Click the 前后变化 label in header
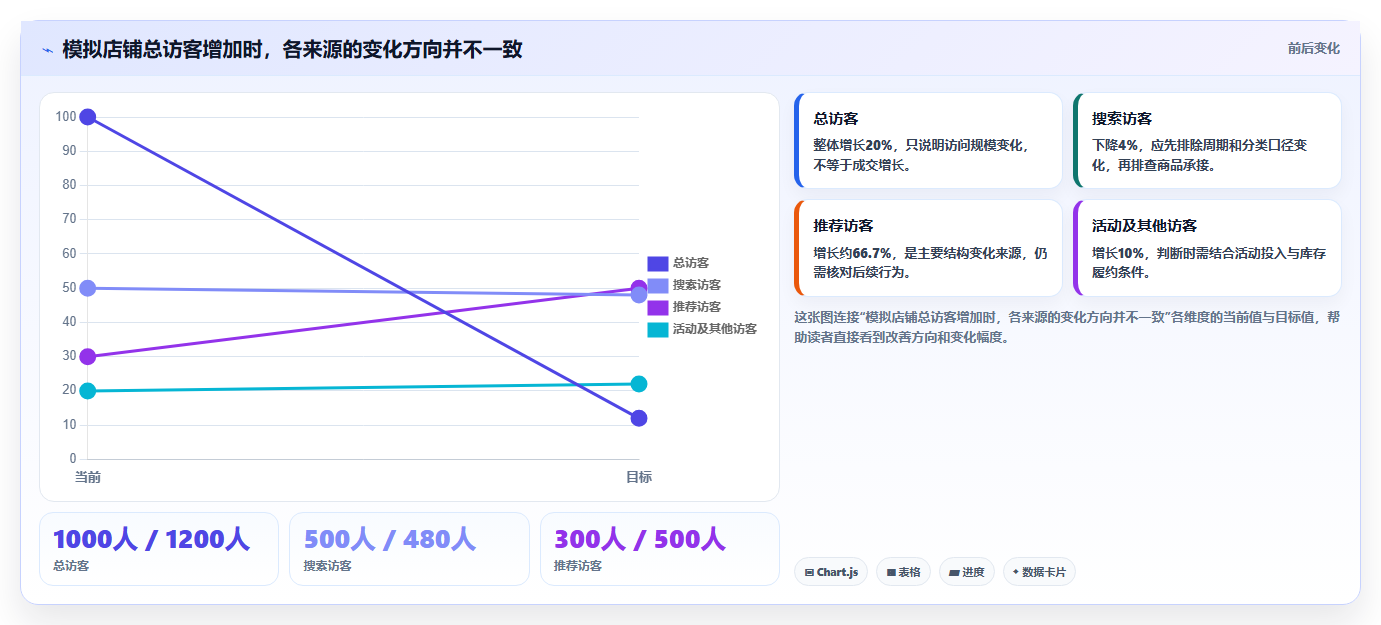Screen dimensions: 1381x625 tap(1313, 48)
